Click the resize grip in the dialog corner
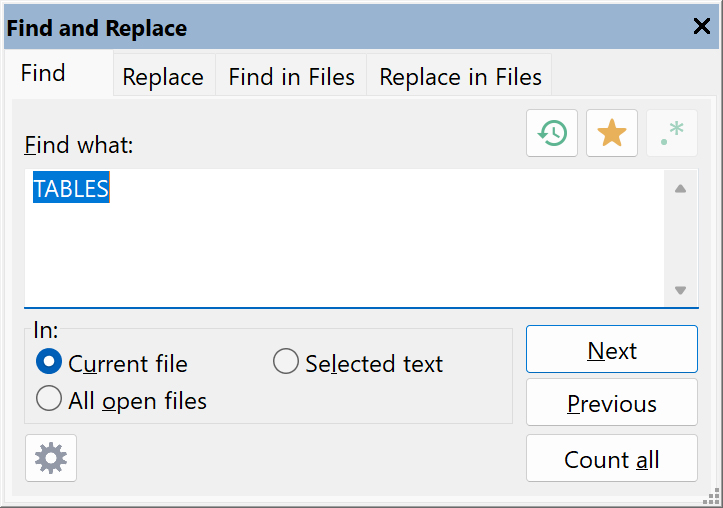 tap(711, 498)
